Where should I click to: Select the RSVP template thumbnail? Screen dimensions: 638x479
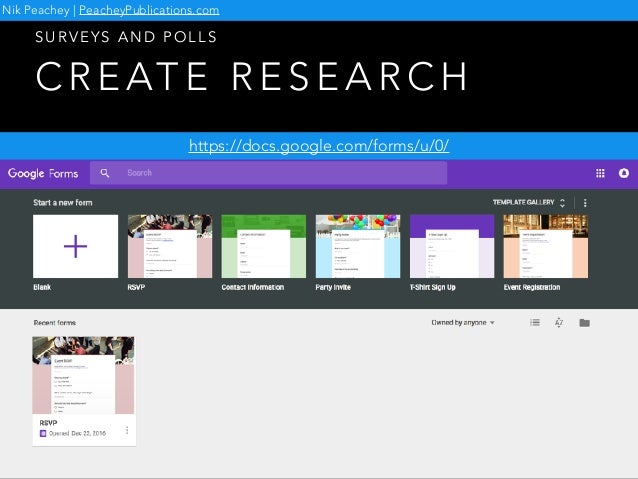(x=170, y=246)
